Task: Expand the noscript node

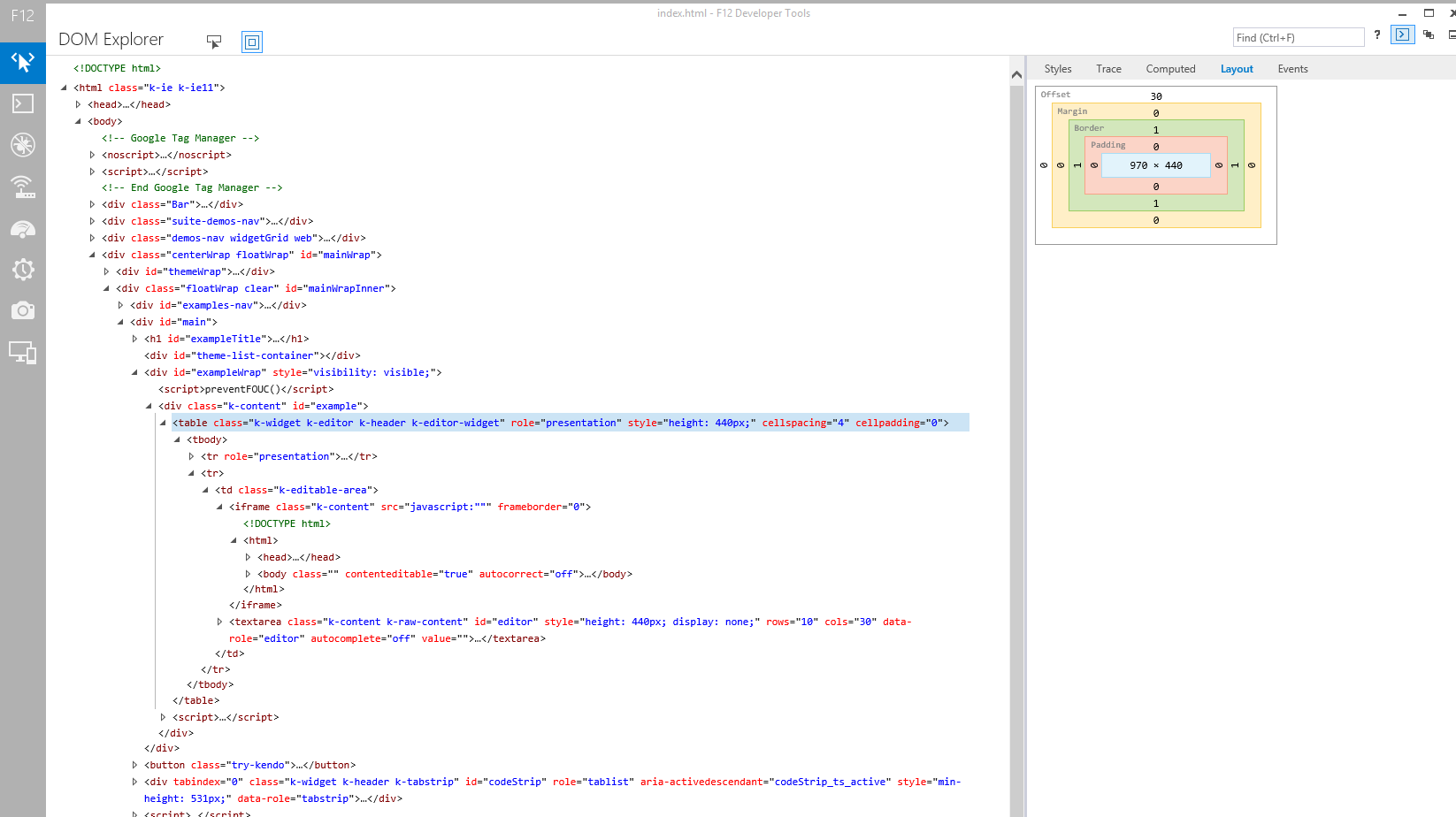Action: tap(92, 155)
